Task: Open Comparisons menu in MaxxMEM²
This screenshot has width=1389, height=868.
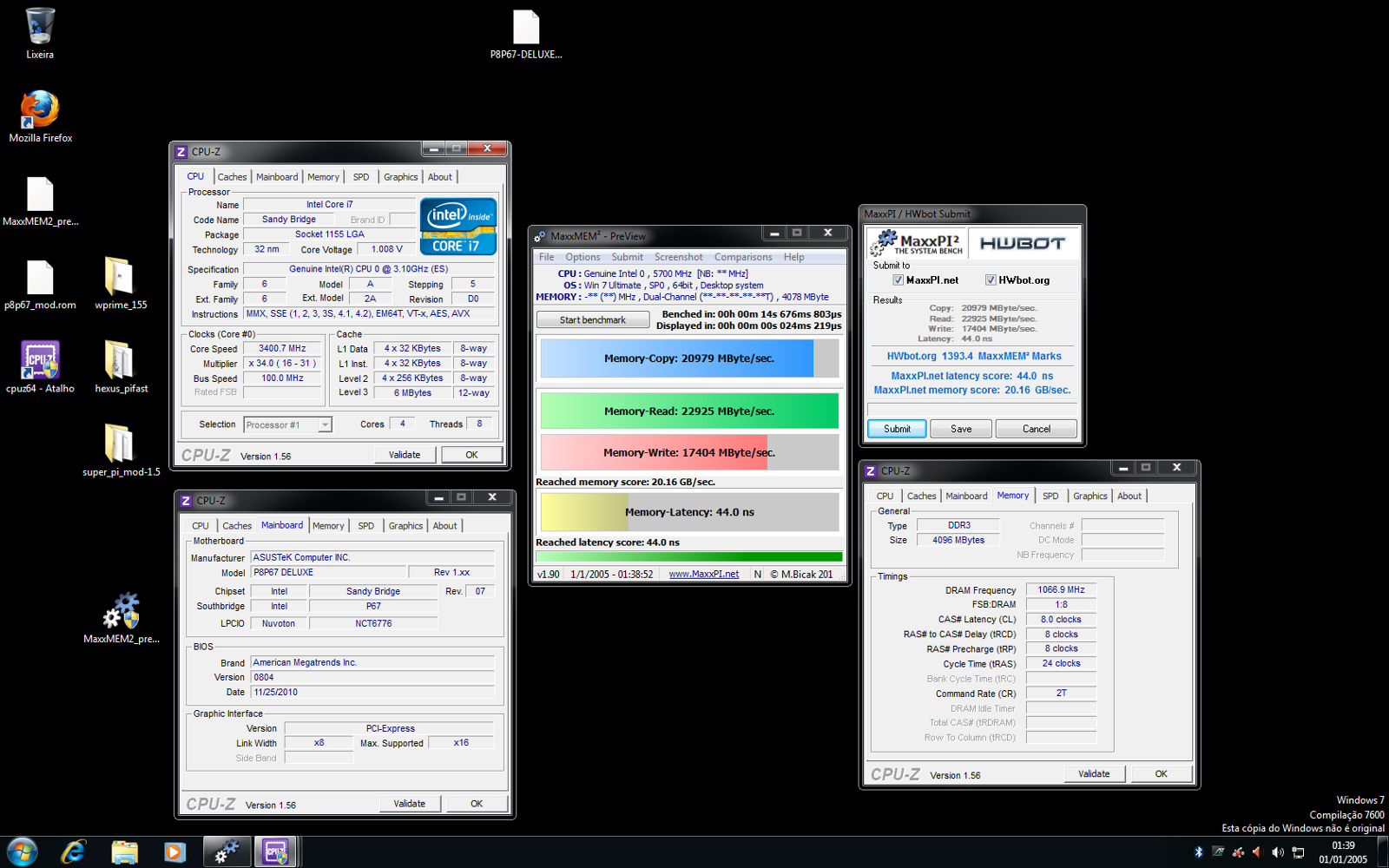Action: pyautogui.click(x=743, y=257)
